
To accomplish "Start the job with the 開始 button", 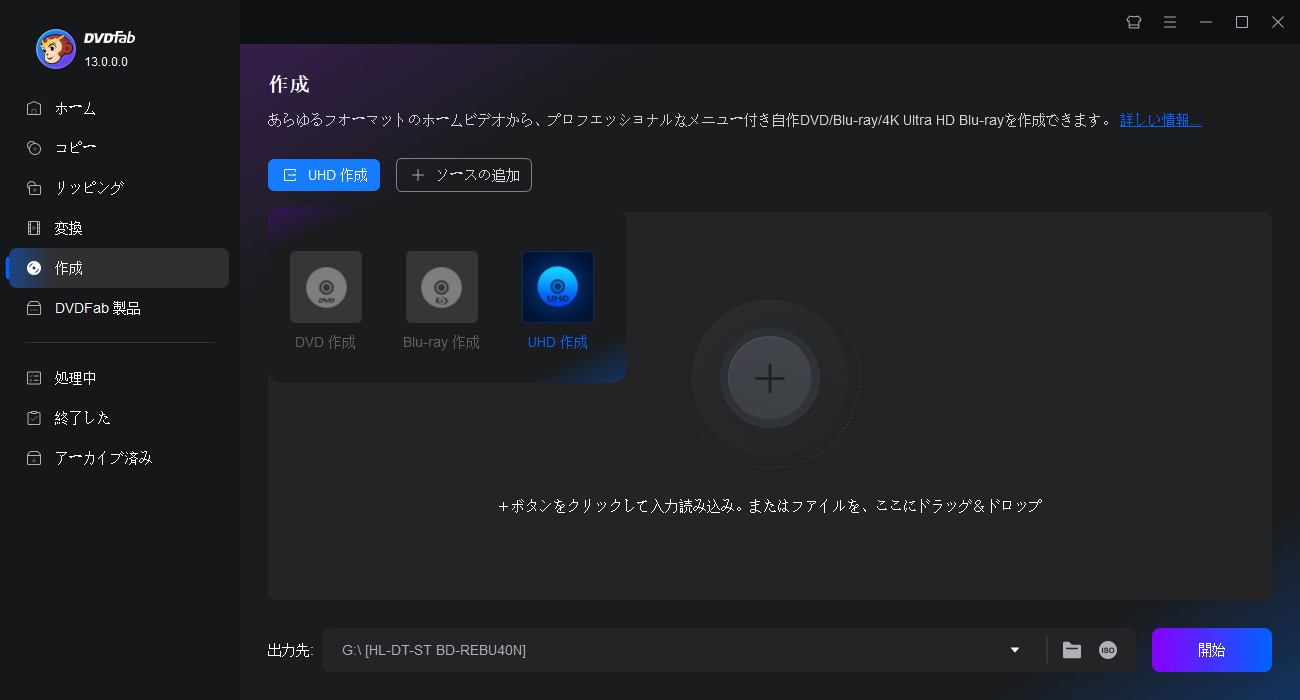I will pyautogui.click(x=1212, y=650).
